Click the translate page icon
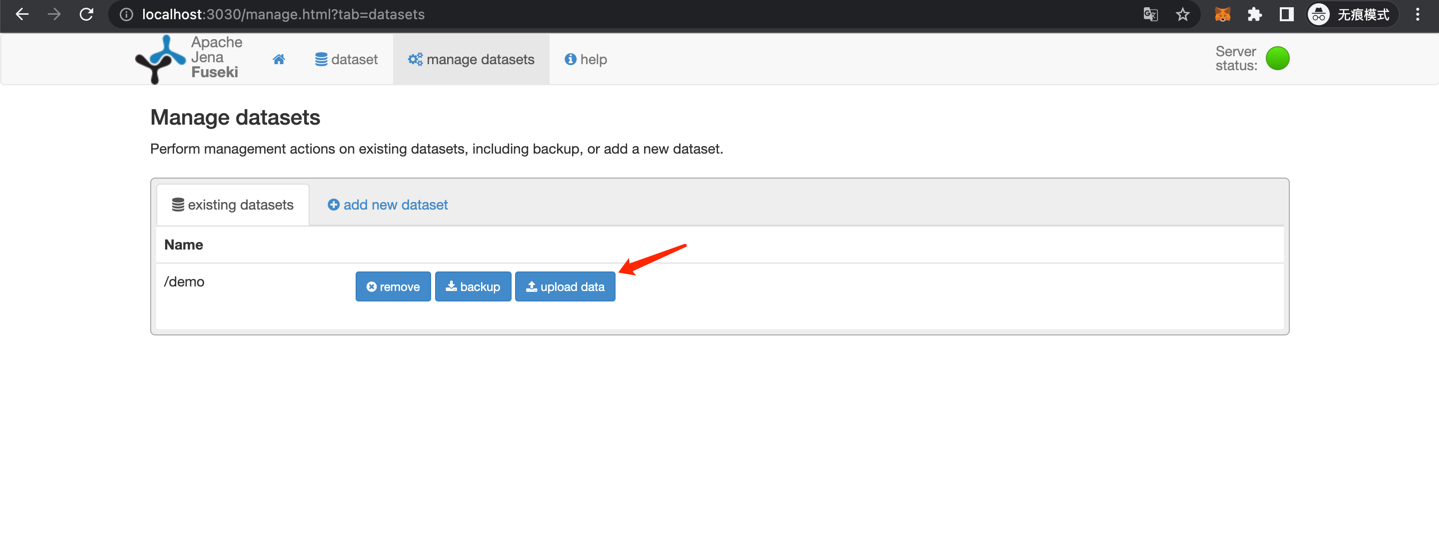The image size is (1439, 540). point(1150,15)
